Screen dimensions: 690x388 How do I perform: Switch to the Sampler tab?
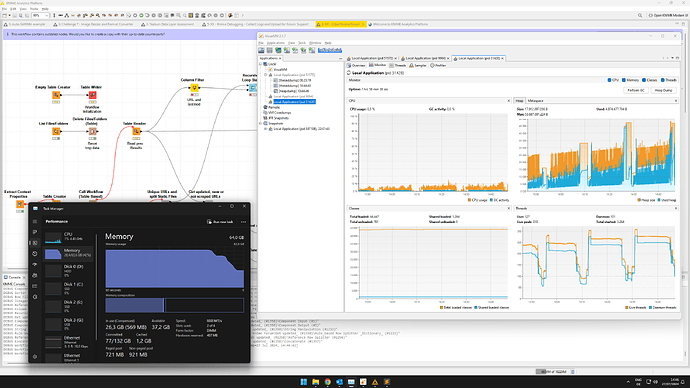[x=418, y=65]
